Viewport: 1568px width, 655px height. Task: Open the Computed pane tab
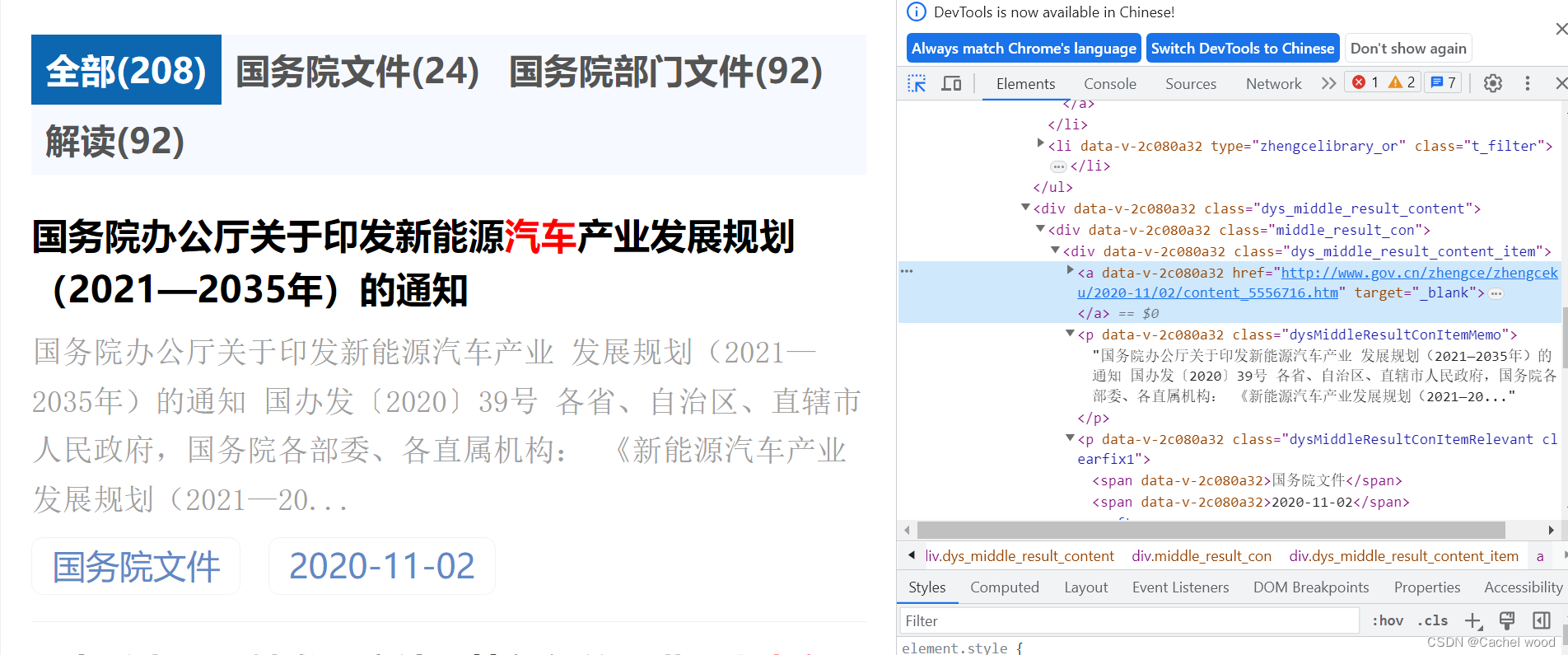click(1005, 587)
